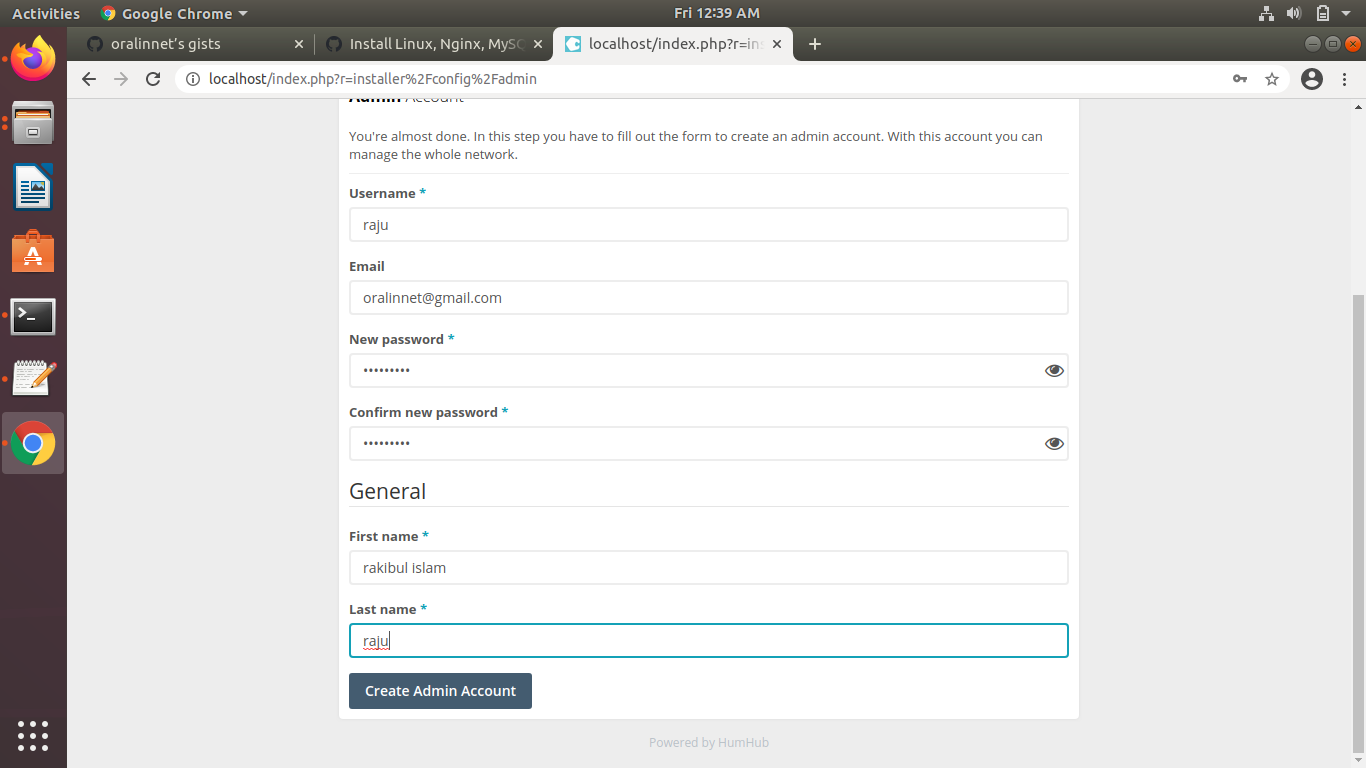This screenshot has width=1366, height=768.
Task: Launch Firefox from the dock
Action: tap(33, 59)
